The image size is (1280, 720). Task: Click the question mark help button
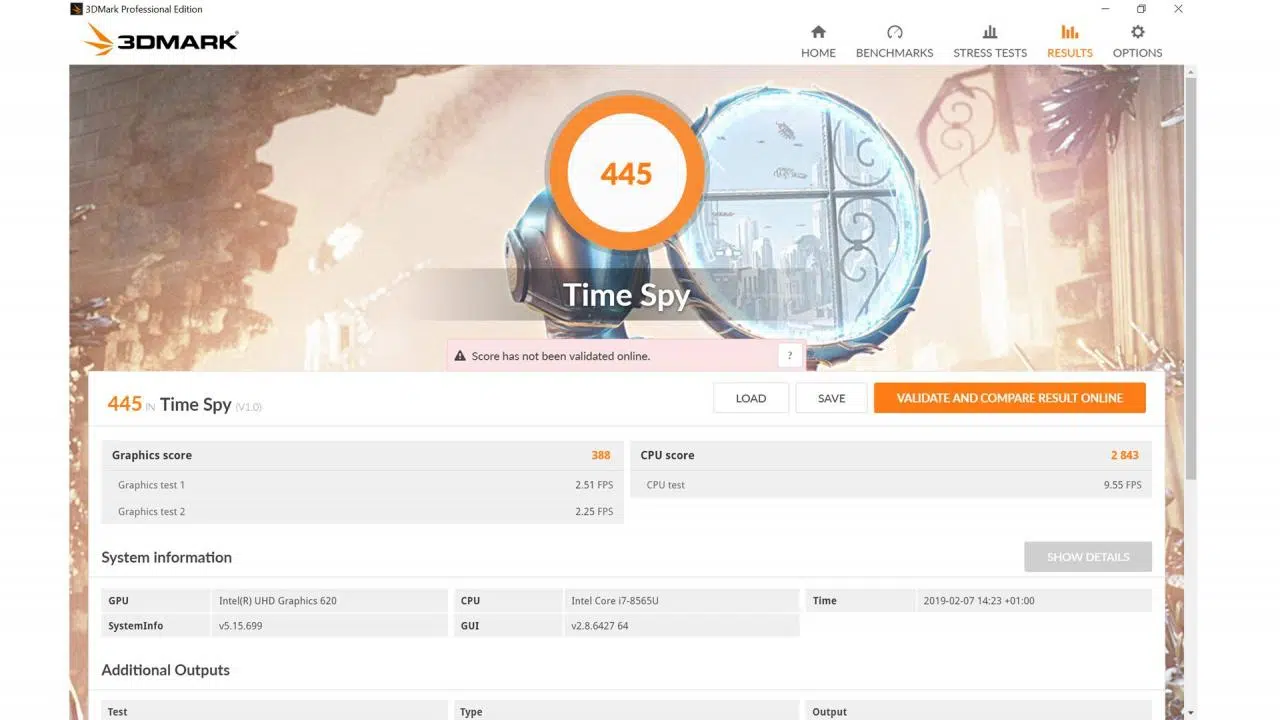point(790,355)
